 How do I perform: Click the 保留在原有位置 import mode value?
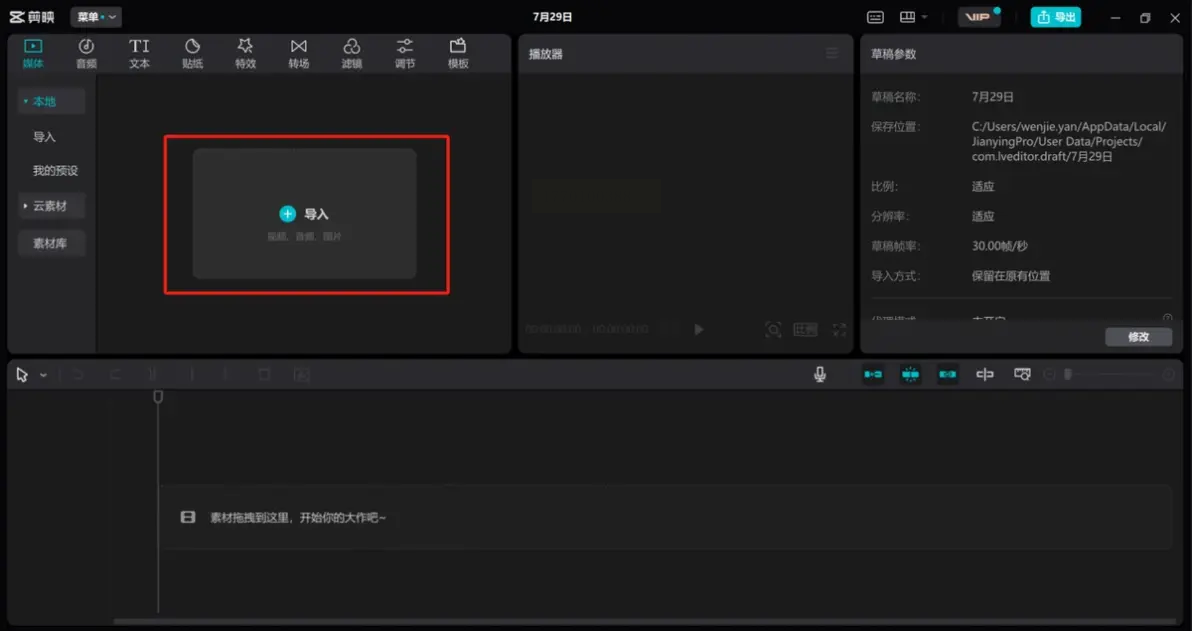(x=1011, y=276)
